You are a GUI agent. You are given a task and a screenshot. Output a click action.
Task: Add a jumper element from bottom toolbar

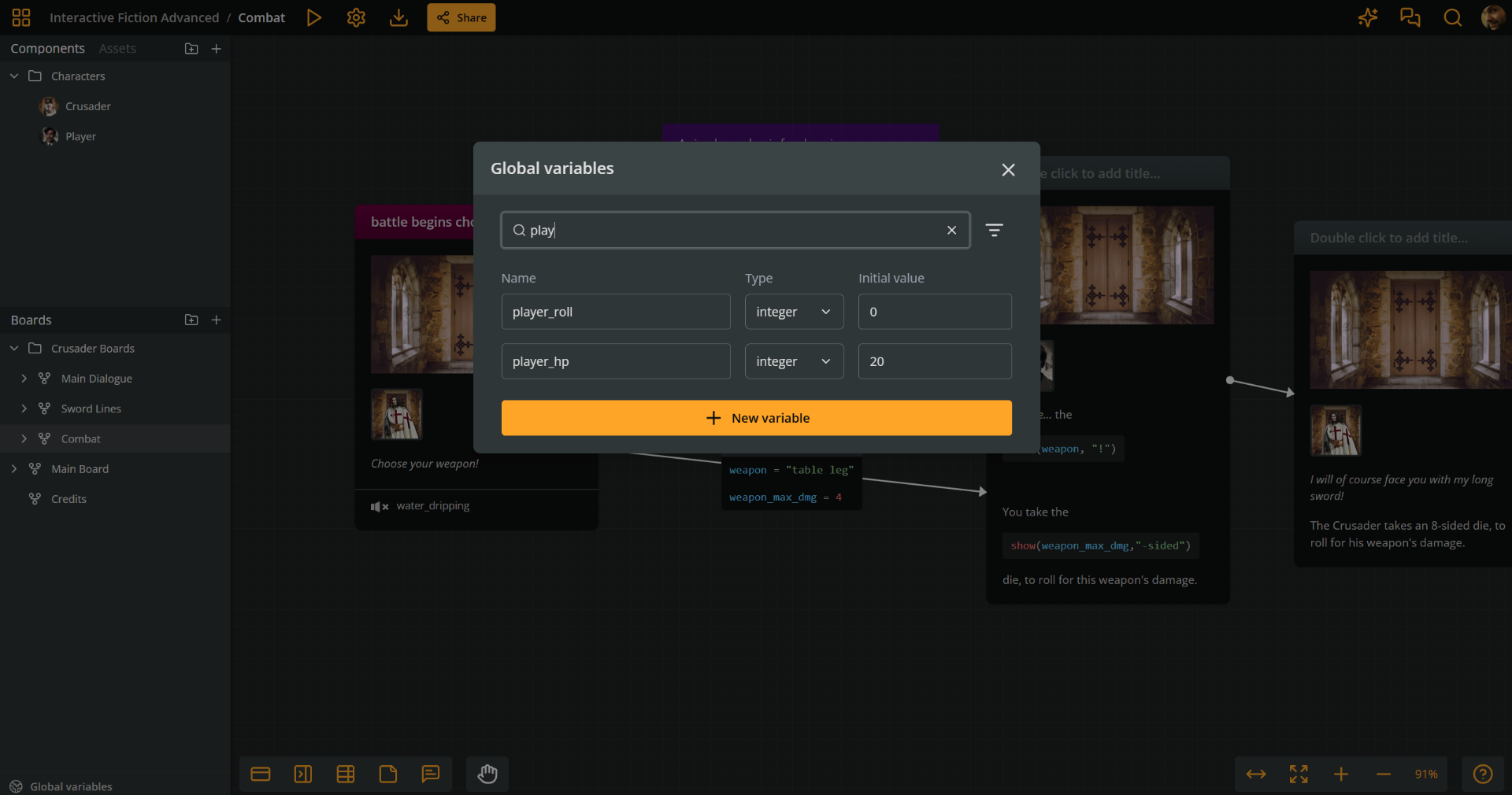pos(303,774)
